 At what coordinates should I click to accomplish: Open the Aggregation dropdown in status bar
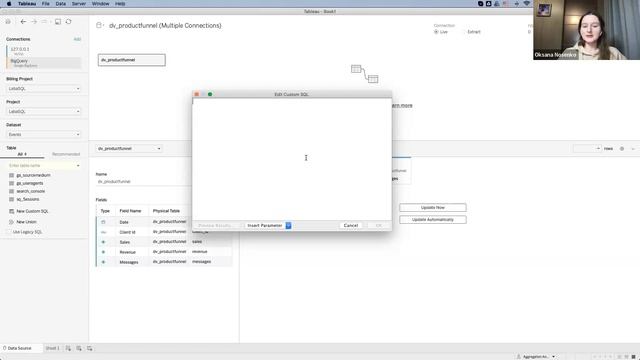536,356
